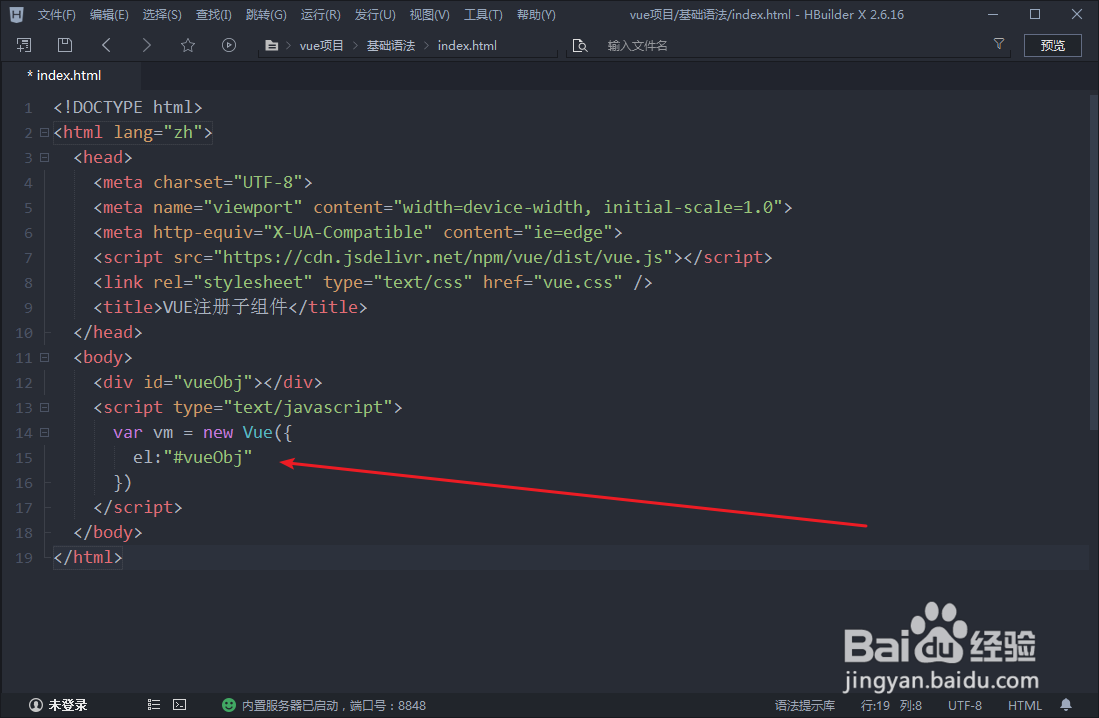Collapse the html tag fold on line 2
This screenshot has width=1099, height=718.
pyautogui.click(x=44, y=133)
